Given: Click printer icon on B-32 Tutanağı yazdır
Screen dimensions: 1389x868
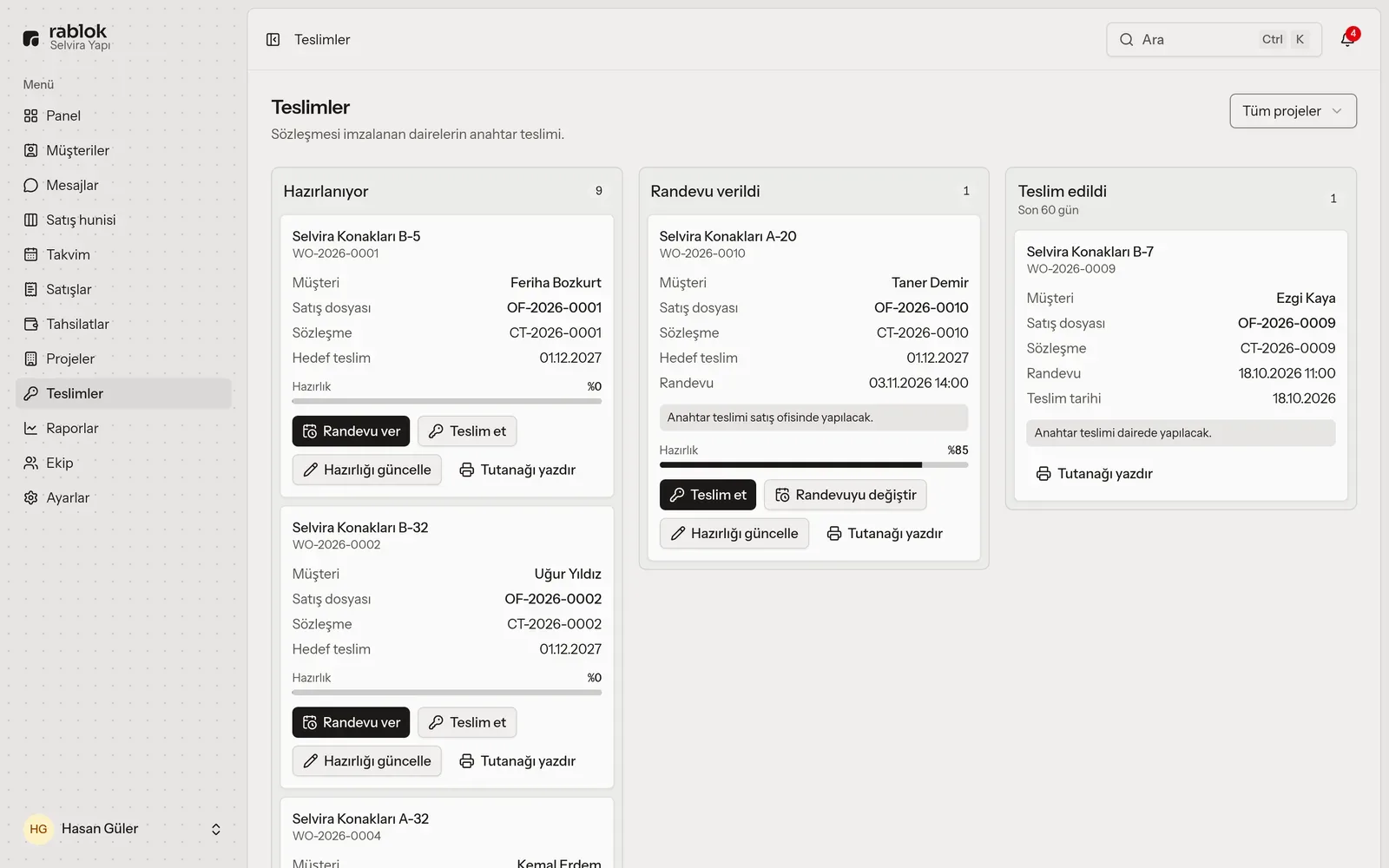Looking at the screenshot, I should click(466, 761).
